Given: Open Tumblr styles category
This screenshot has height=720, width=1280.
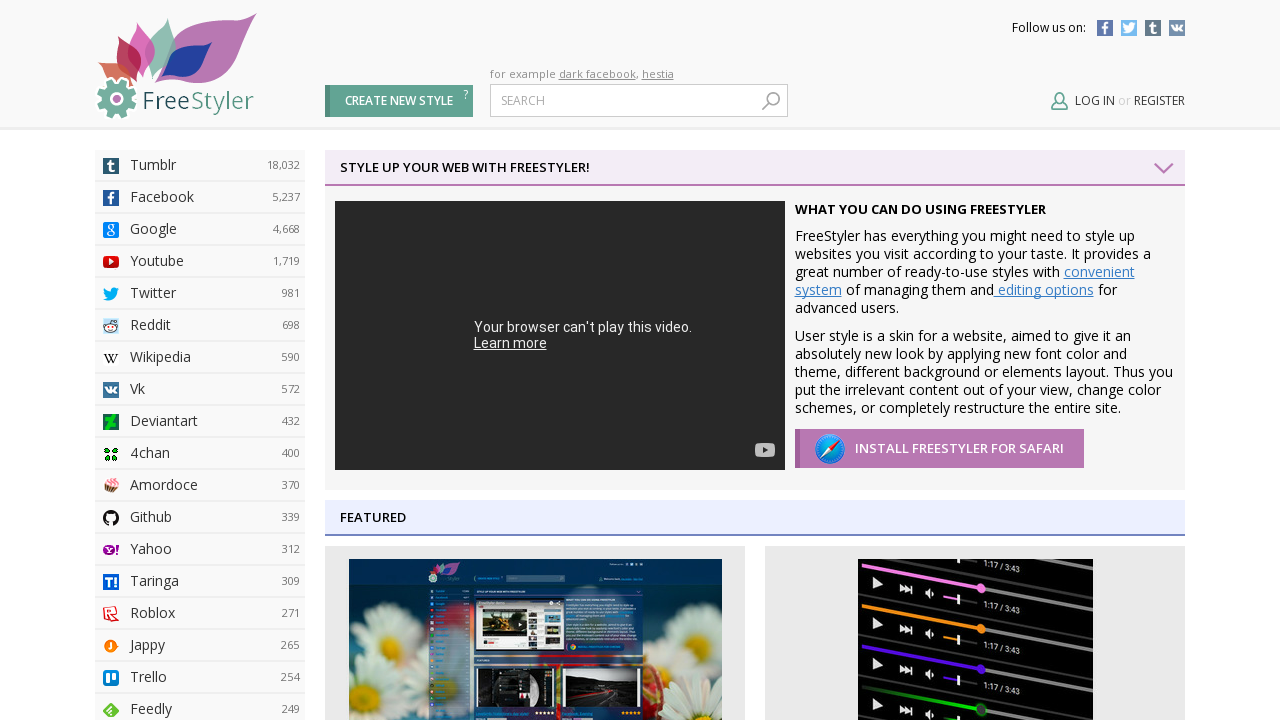Looking at the screenshot, I should [x=200, y=165].
